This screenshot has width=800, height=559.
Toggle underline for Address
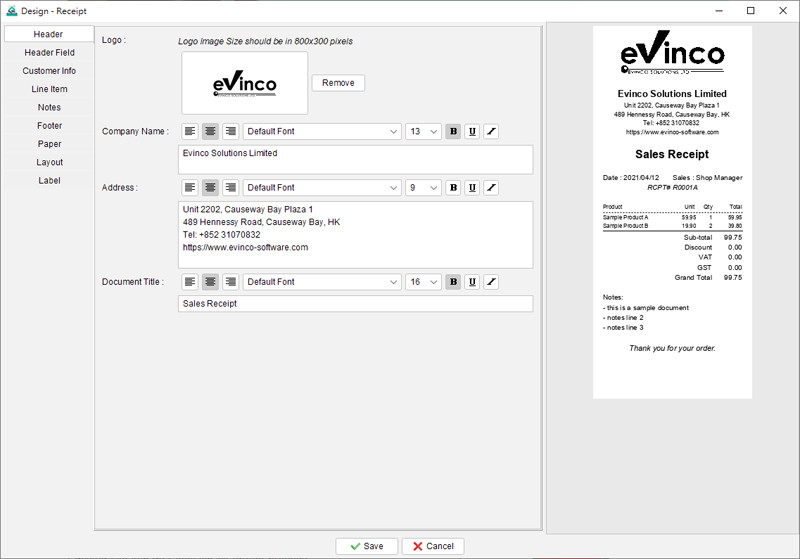click(x=472, y=188)
